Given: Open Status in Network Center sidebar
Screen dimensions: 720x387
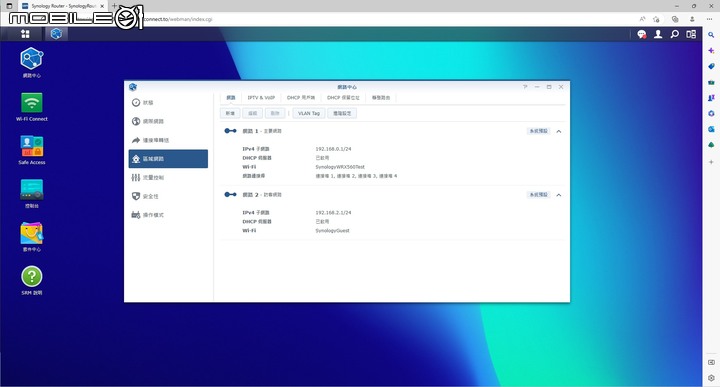Looking at the screenshot, I should tap(168, 102).
